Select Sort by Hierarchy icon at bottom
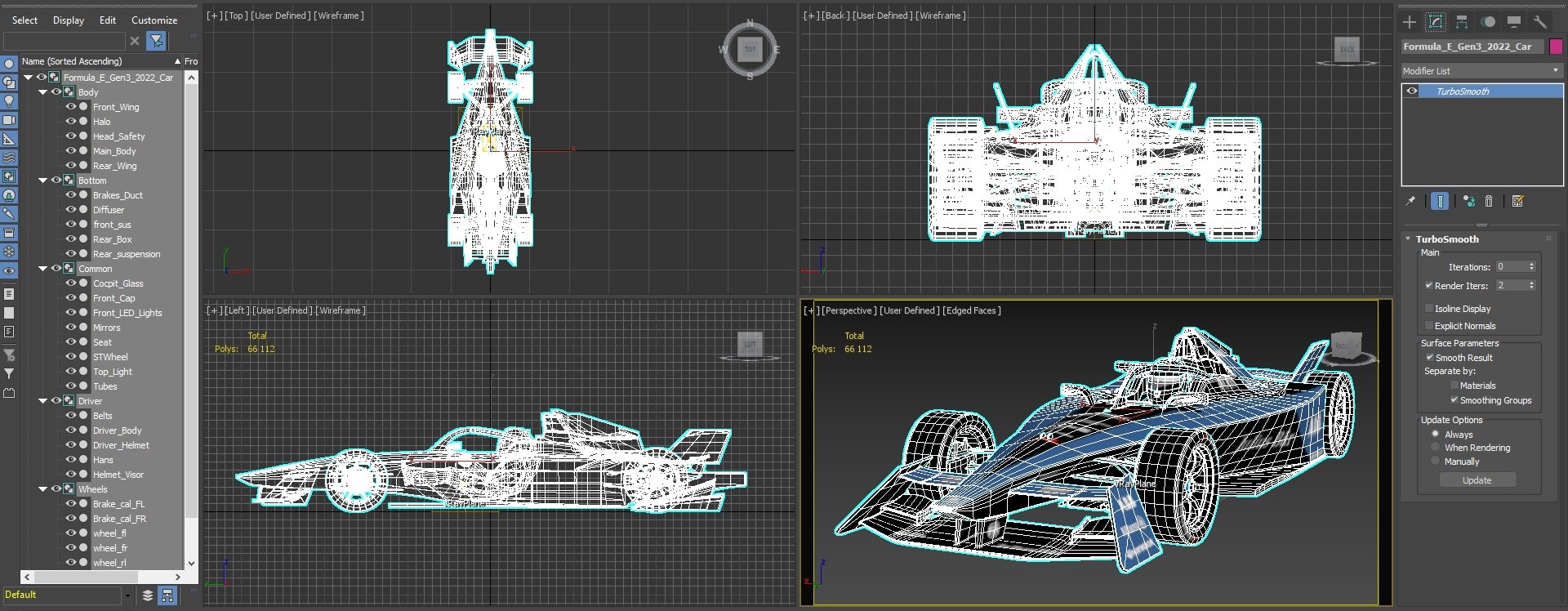This screenshot has width=1568, height=611. [x=167, y=595]
